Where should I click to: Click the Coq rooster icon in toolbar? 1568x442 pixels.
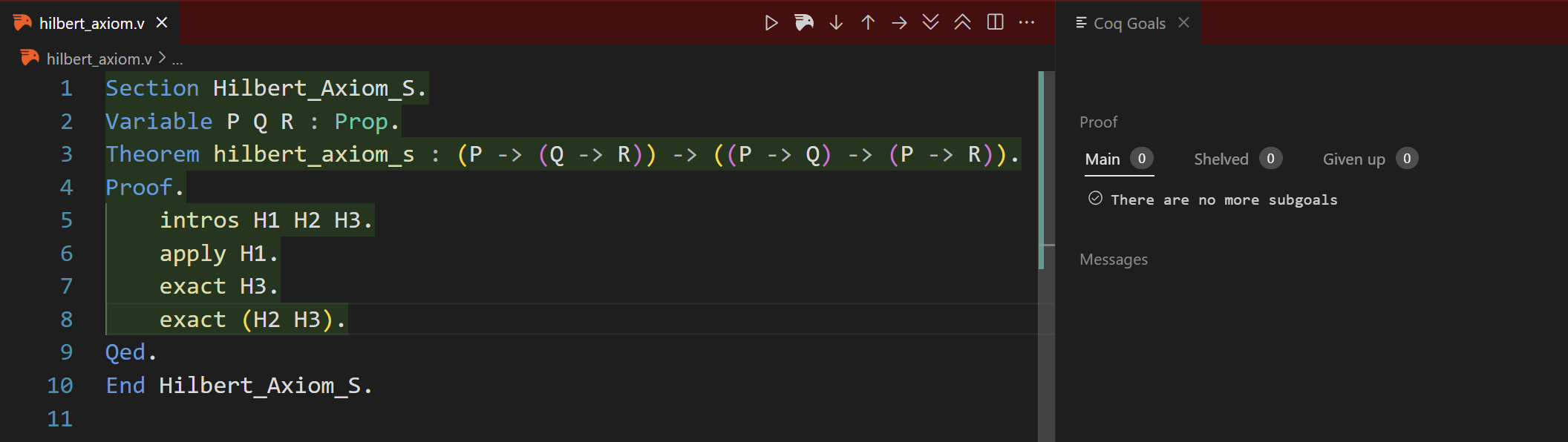804,23
